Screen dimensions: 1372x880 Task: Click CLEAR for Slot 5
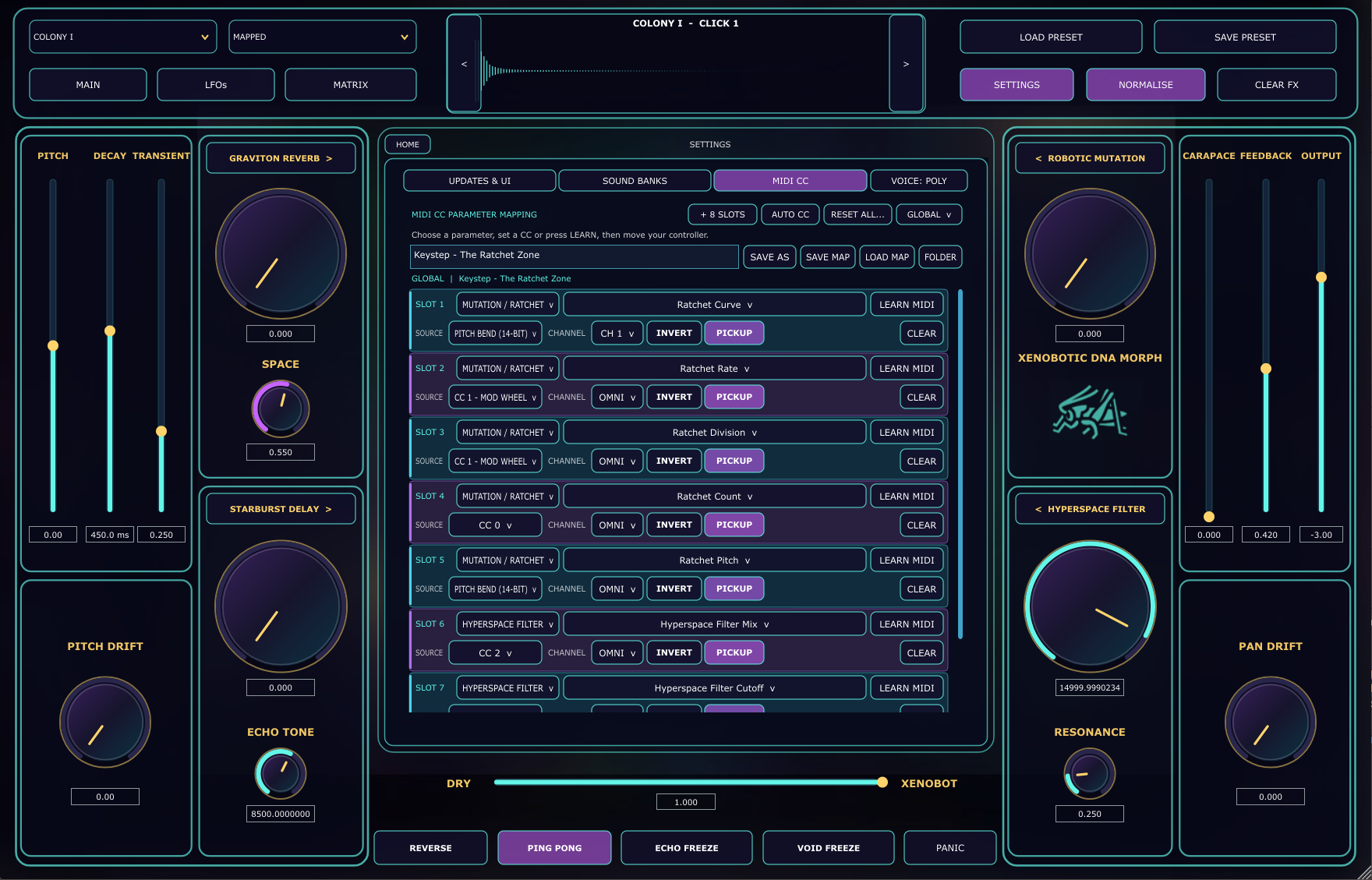pos(921,588)
